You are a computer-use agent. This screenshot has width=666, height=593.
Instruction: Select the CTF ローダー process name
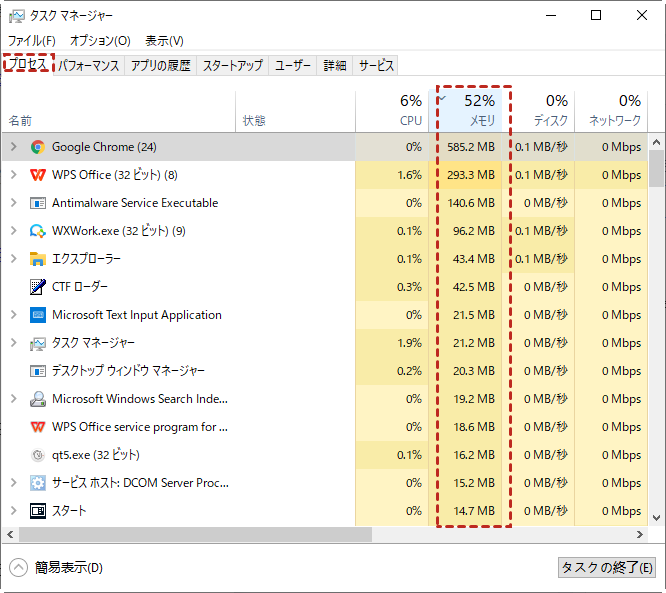[80, 287]
